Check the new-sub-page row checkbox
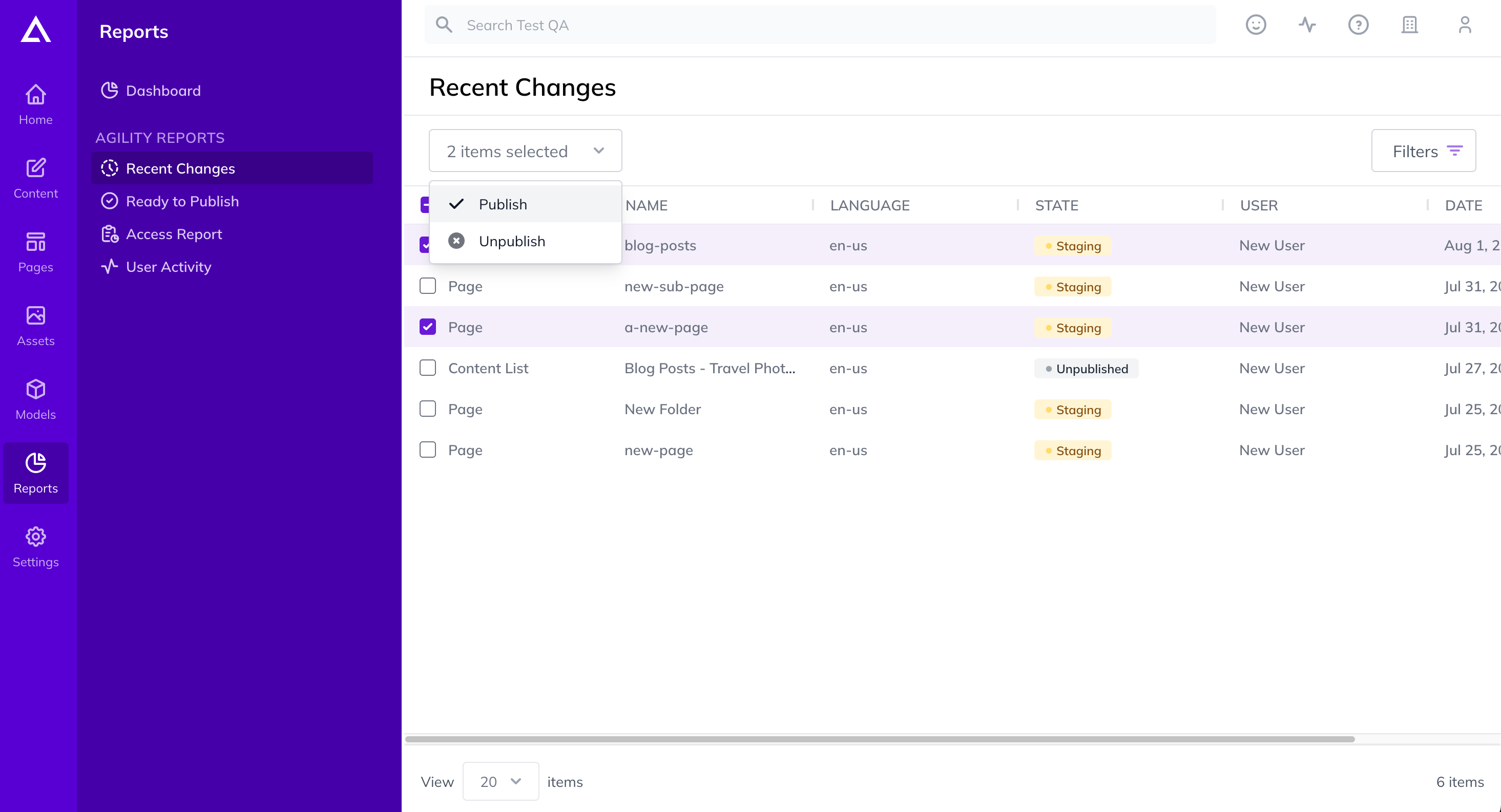The width and height of the screenshot is (1501, 812). [x=428, y=285]
